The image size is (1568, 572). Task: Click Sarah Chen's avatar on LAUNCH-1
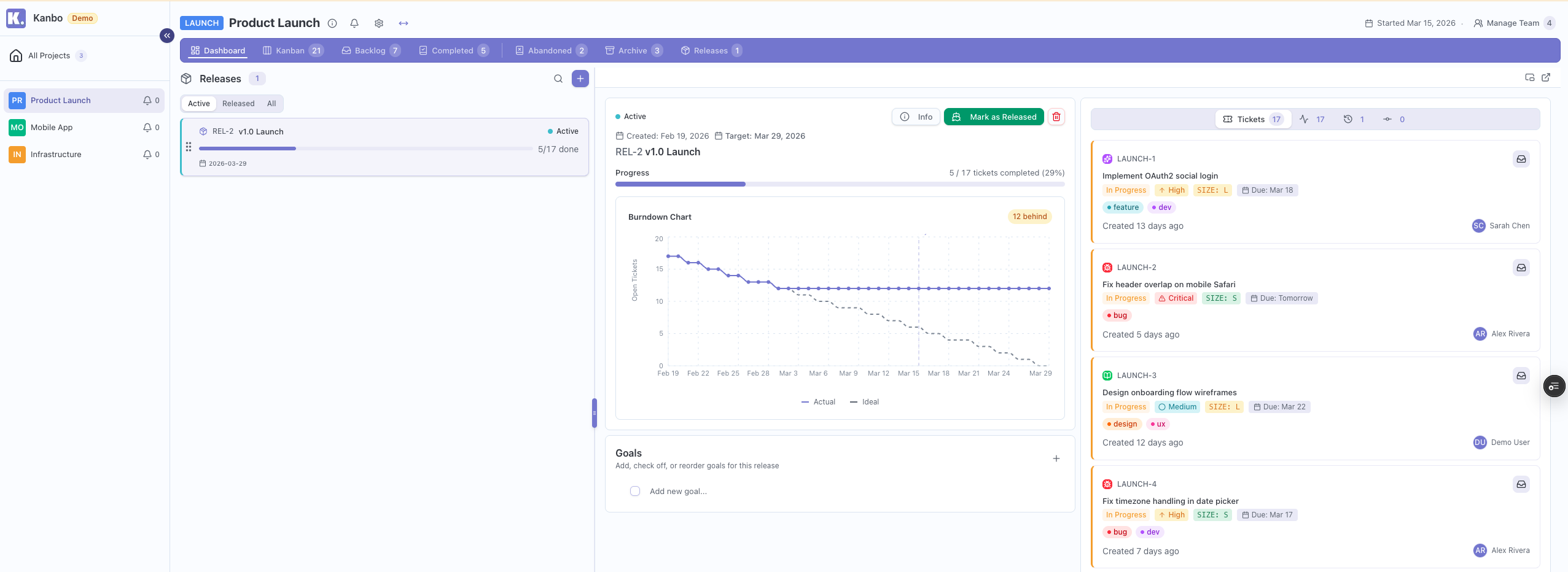point(1478,225)
